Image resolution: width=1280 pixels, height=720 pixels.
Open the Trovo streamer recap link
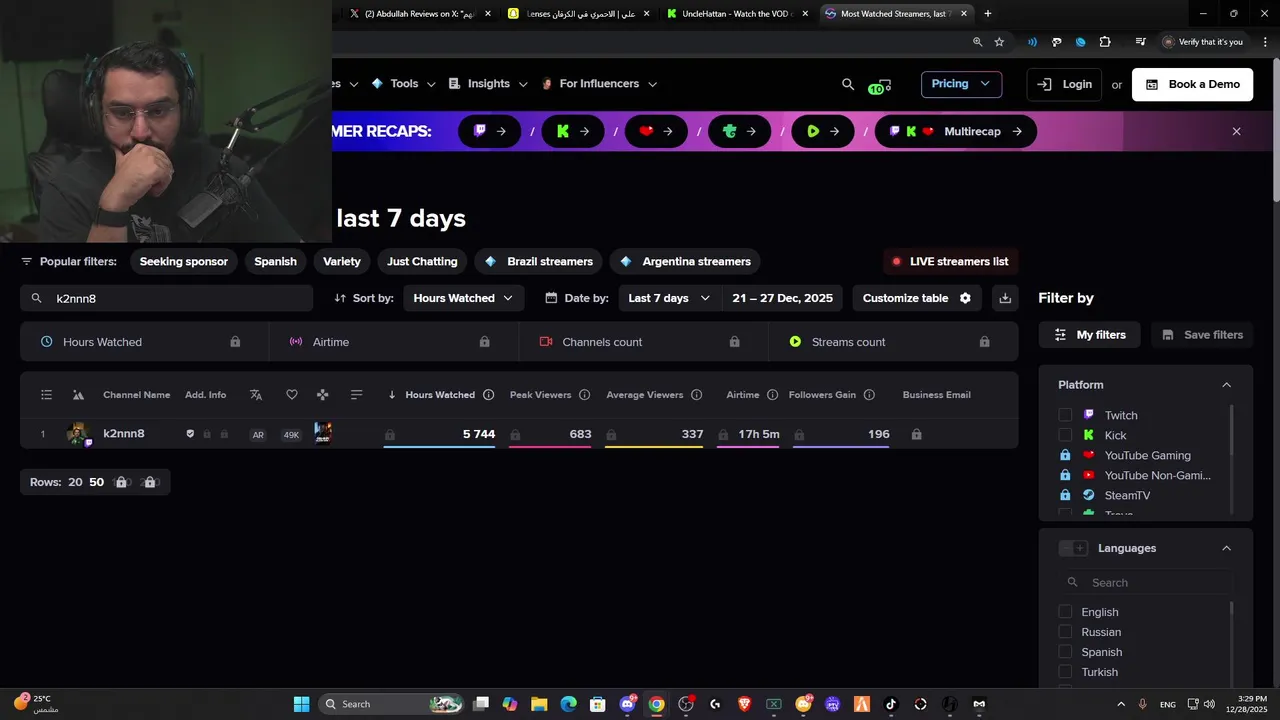tap(739, 131)
